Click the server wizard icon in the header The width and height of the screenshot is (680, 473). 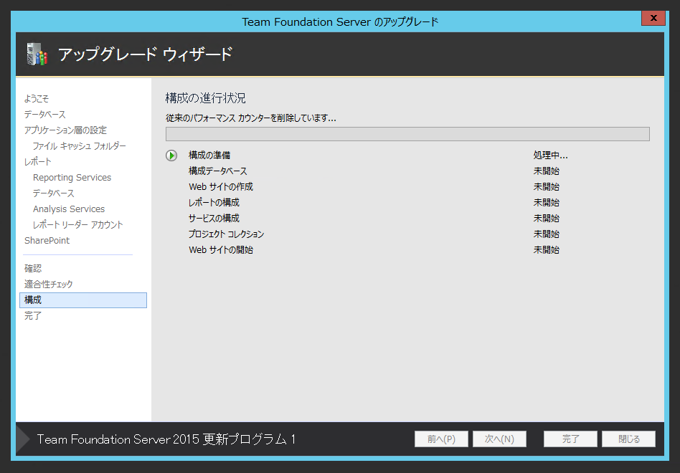coord(37,55)
